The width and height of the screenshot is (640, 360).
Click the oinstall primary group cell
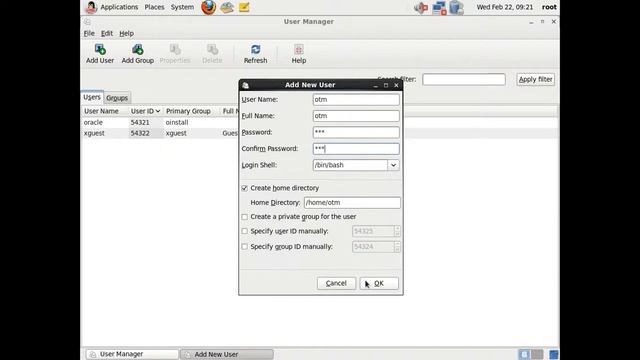177,122
